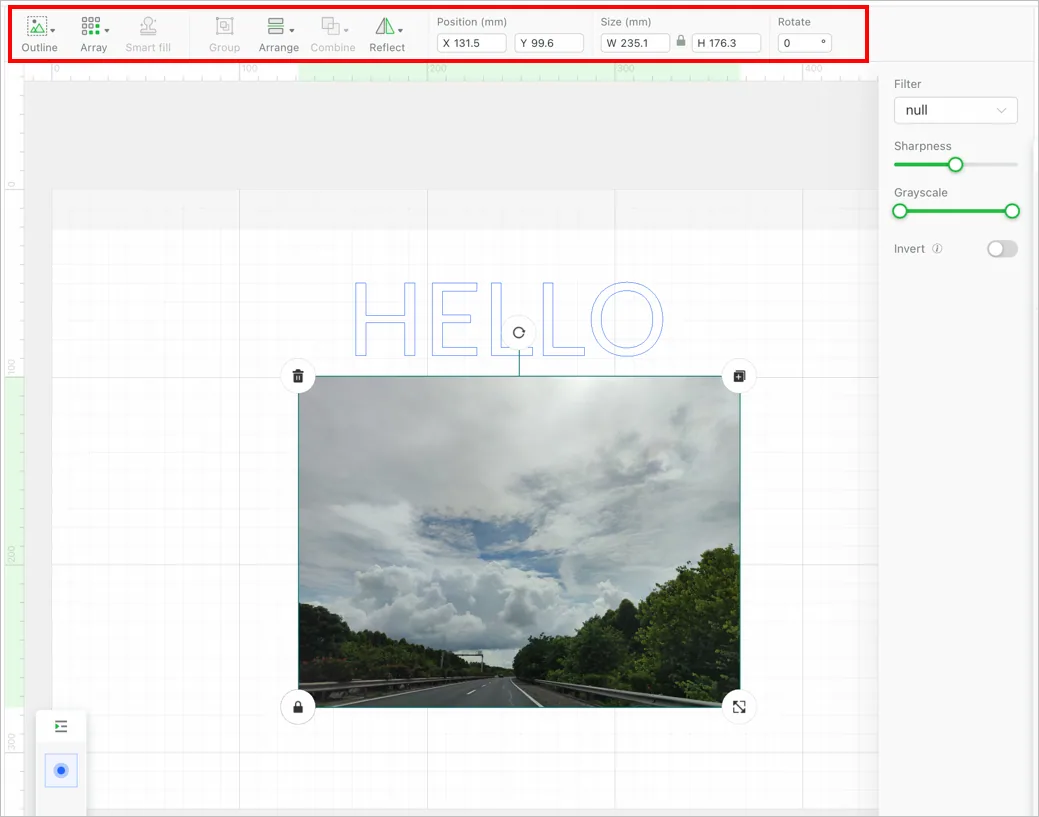Click the lock handle on image
The height and width of the screenshot is (817, 1039).
coord(298,707)
